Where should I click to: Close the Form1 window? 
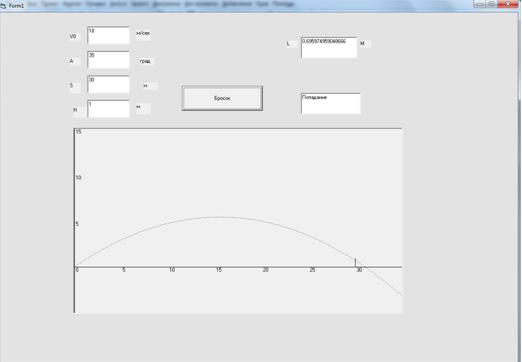pos(508,4)
